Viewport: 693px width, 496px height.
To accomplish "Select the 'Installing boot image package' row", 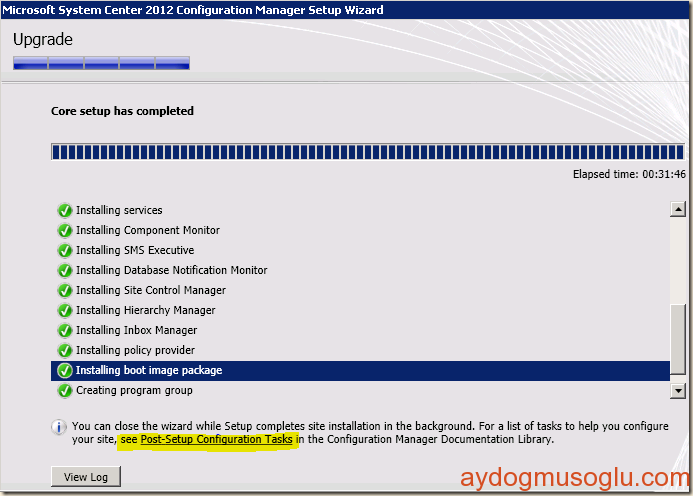I will pos(360,370).
